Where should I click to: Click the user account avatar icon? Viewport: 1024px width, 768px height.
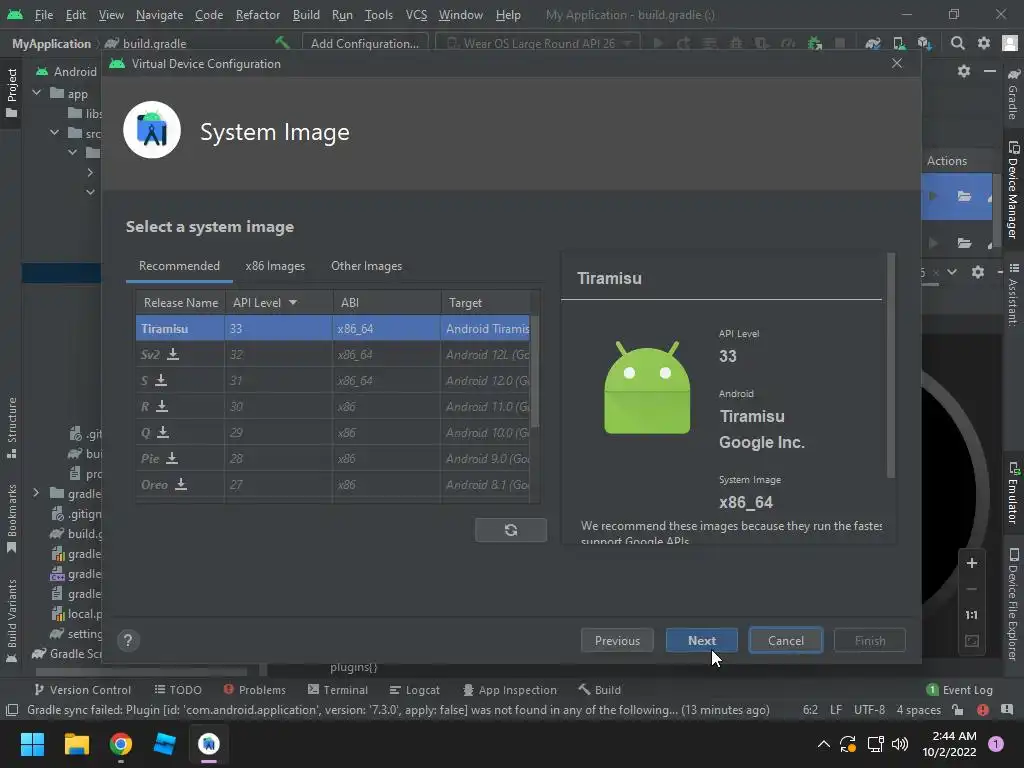(x=1010, y=43)
